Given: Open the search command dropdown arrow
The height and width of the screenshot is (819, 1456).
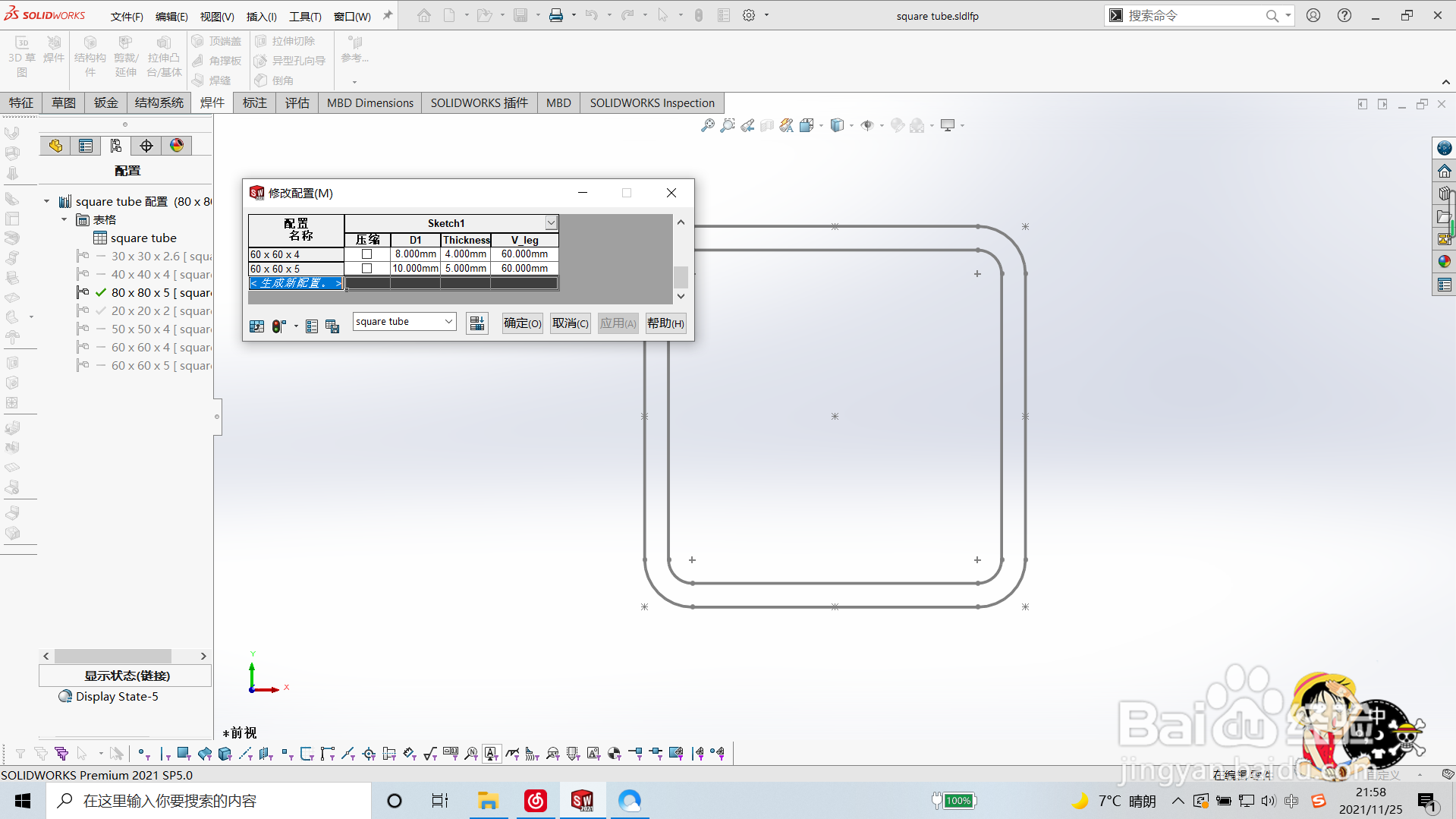Looking at the screenshot, I should click(1288, 15).
